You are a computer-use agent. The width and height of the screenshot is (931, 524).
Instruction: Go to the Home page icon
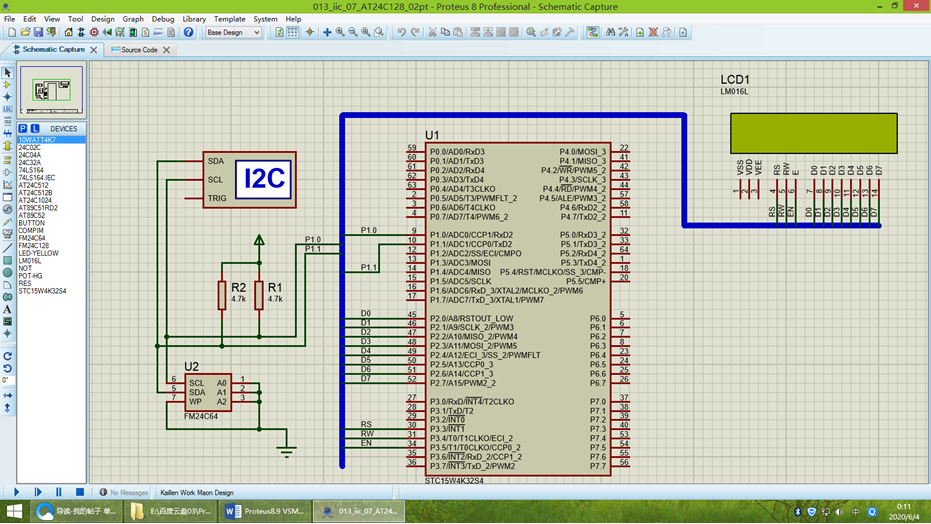pyautogui.click(x=68, y=32)
